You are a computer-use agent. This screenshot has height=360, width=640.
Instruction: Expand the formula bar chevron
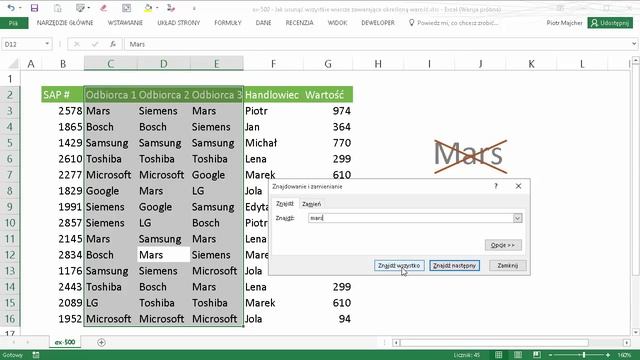coord(634,44)
